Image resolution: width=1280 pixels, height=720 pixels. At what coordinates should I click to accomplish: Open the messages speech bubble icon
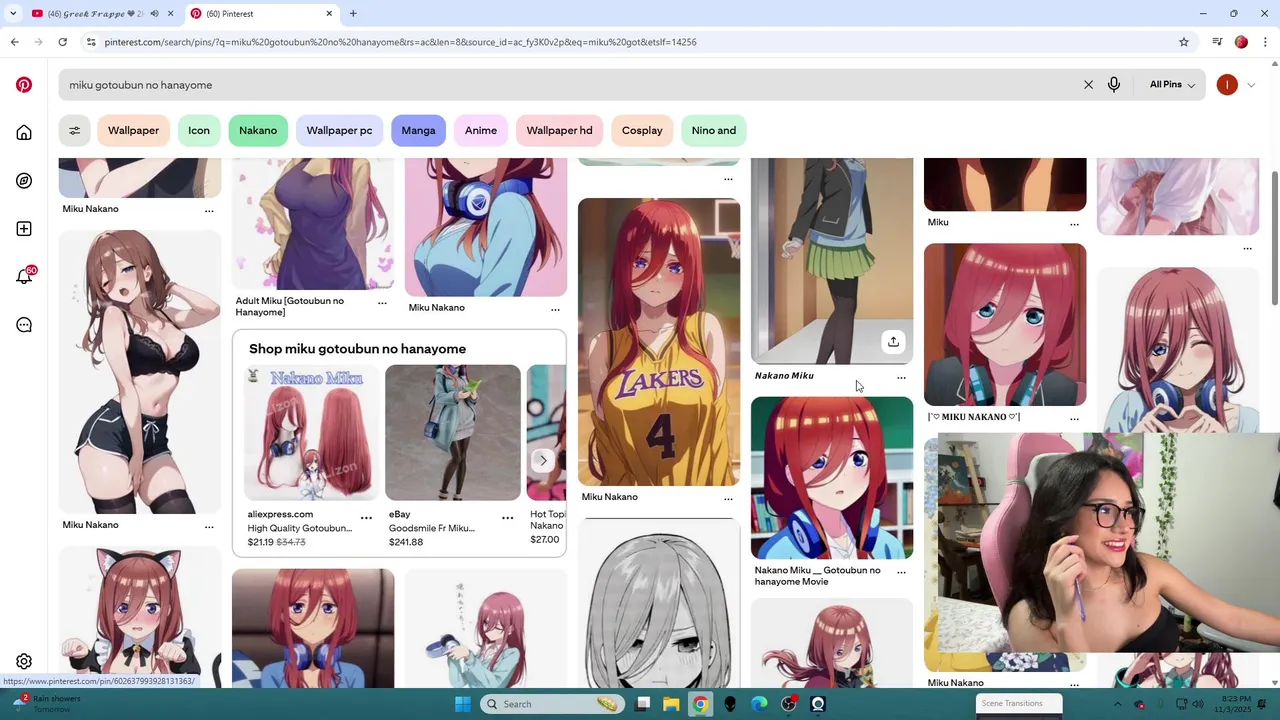[24, 325]
